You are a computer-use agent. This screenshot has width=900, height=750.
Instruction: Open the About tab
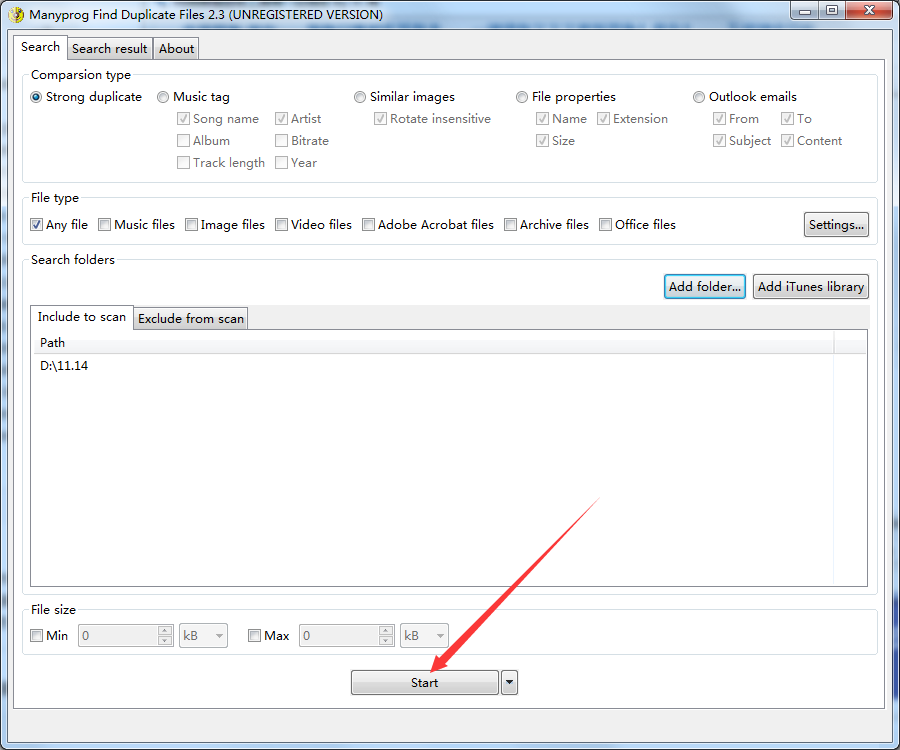[176, 49]
